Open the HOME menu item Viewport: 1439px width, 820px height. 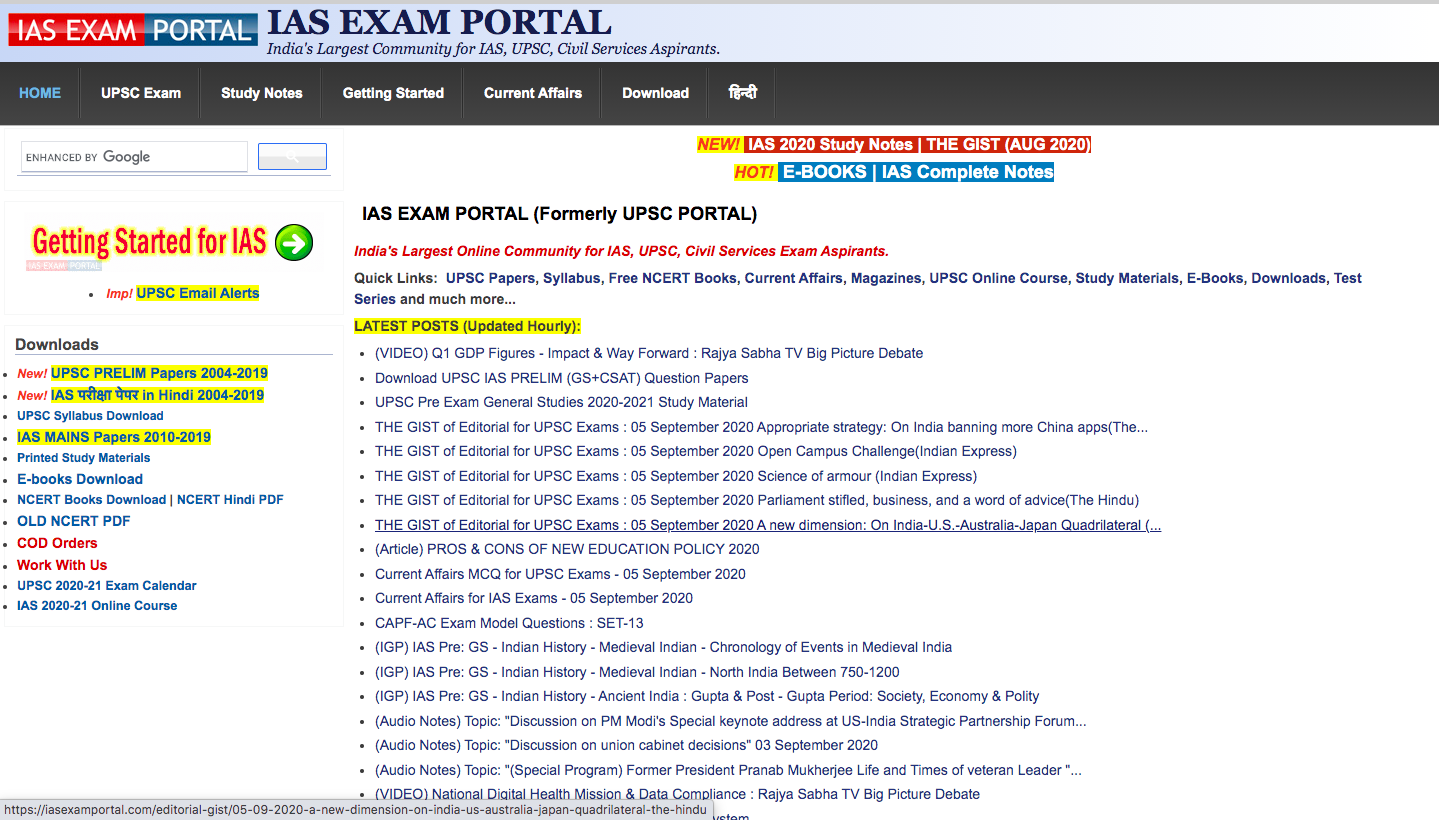point(40,93)
